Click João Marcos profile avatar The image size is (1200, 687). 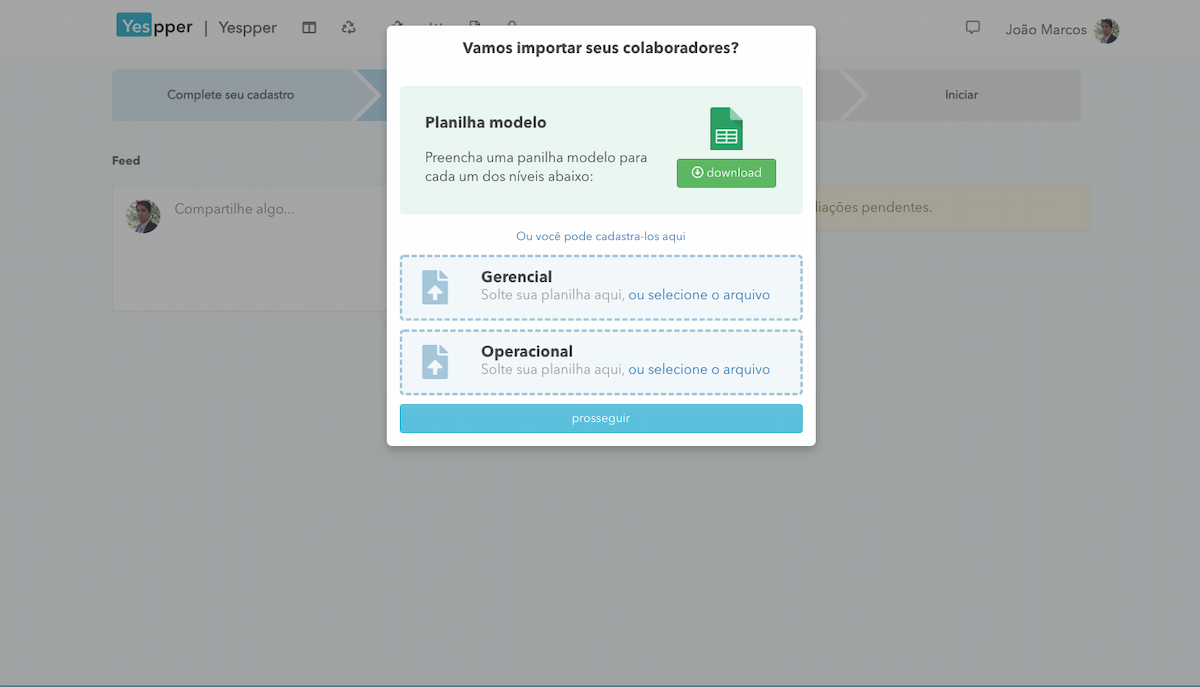coord(1106,30)
